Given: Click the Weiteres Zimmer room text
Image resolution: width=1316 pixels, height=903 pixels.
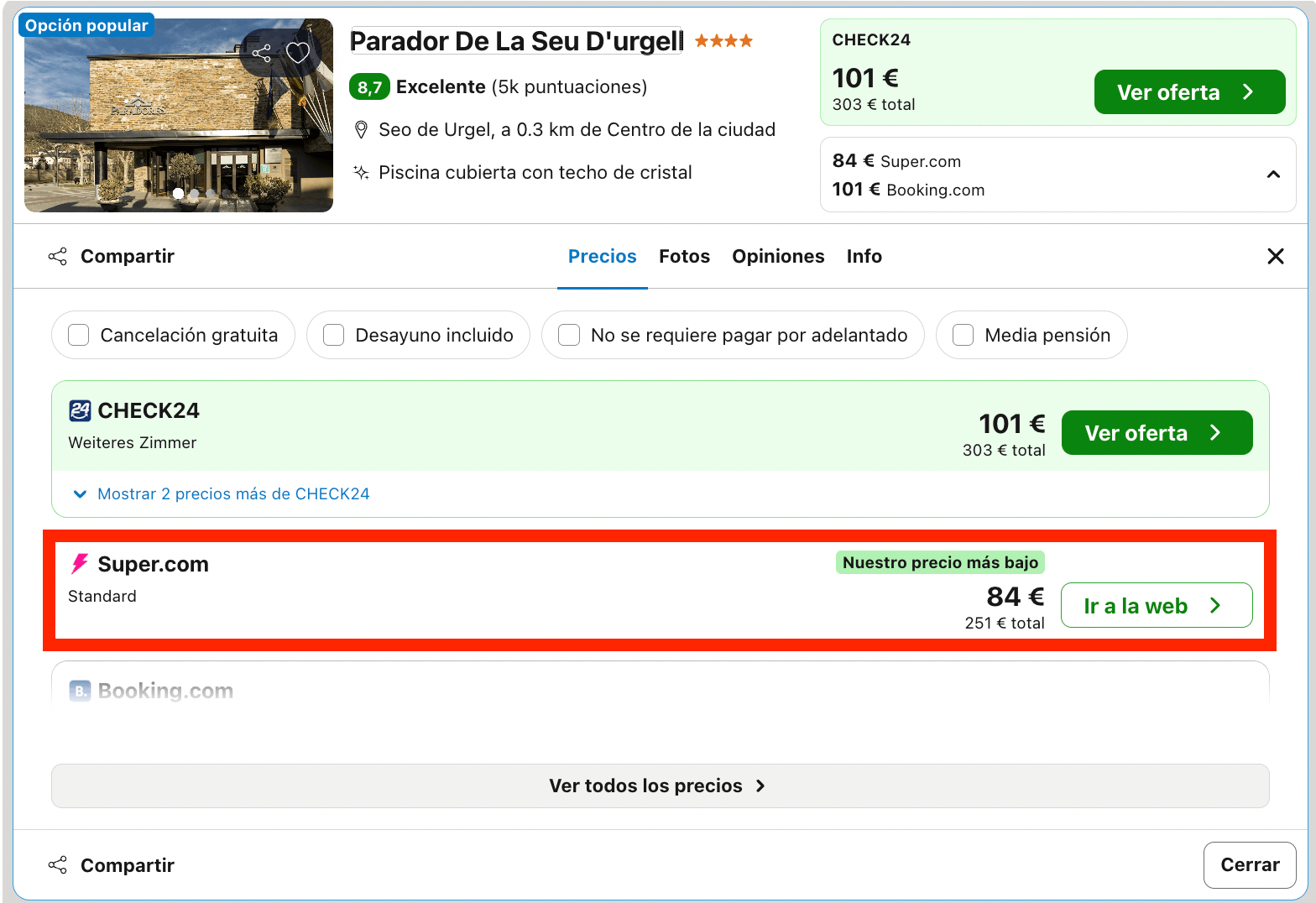Looking at the screenshot, I should [x=133, y=443].
